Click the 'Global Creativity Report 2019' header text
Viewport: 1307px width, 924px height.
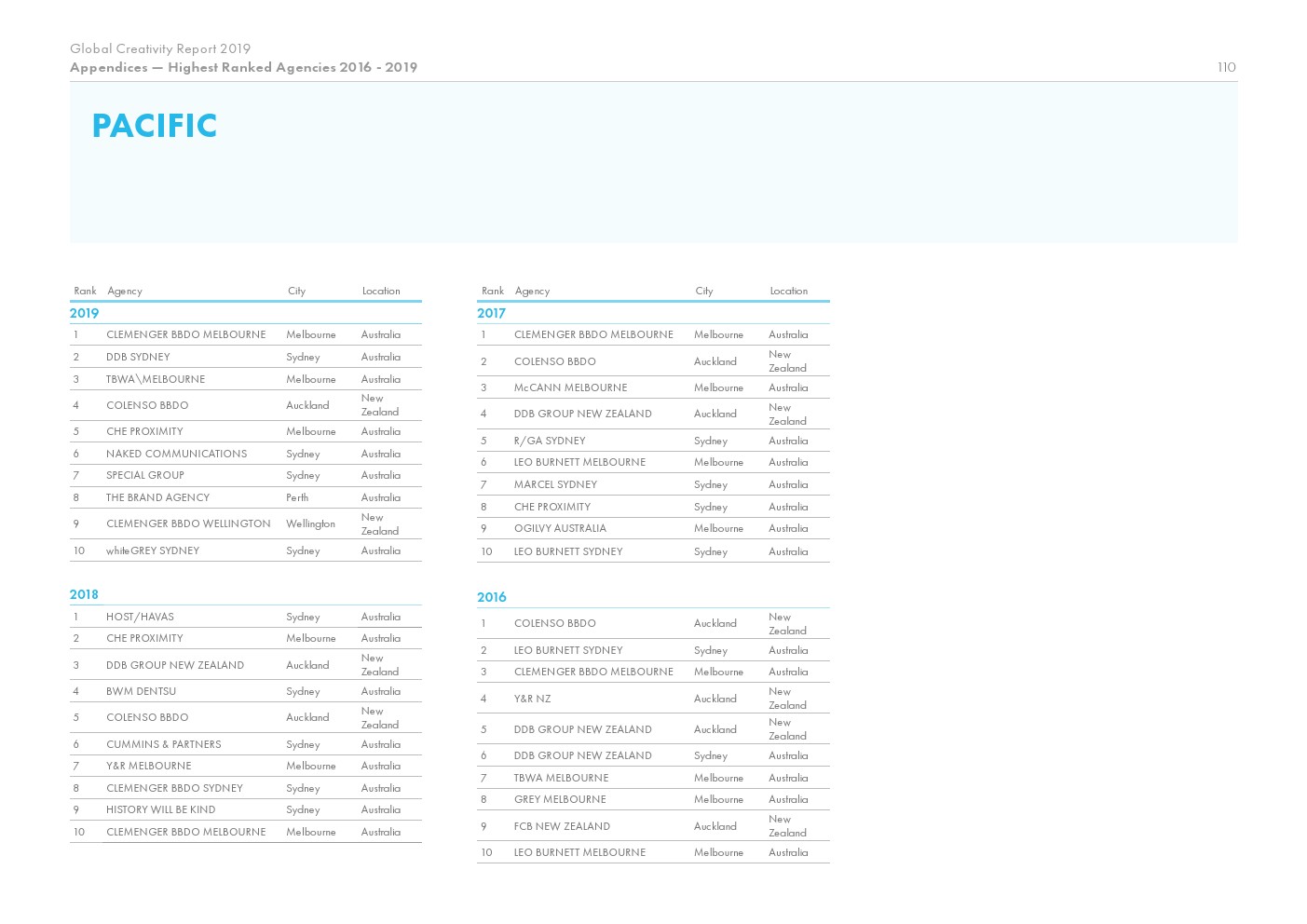pyautogui.click(x=160, y=48)
